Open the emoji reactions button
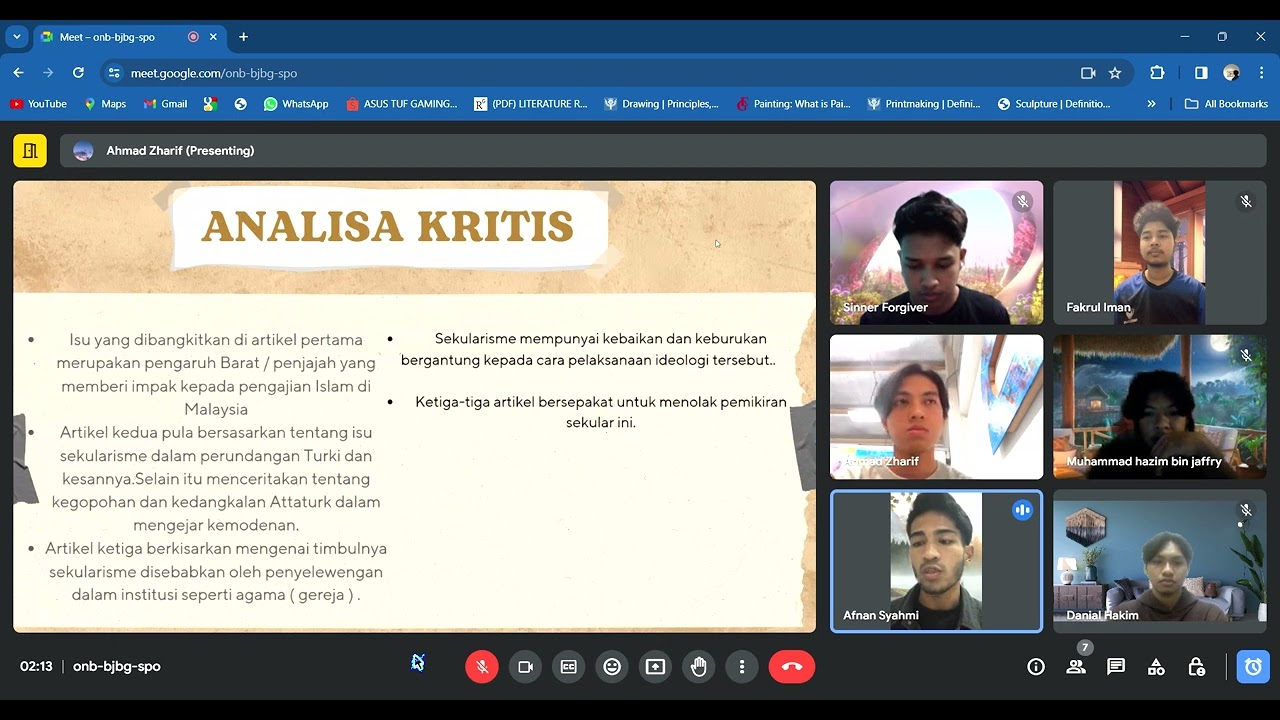Viewport: 1280px width, 720px height. click(612, 667)
